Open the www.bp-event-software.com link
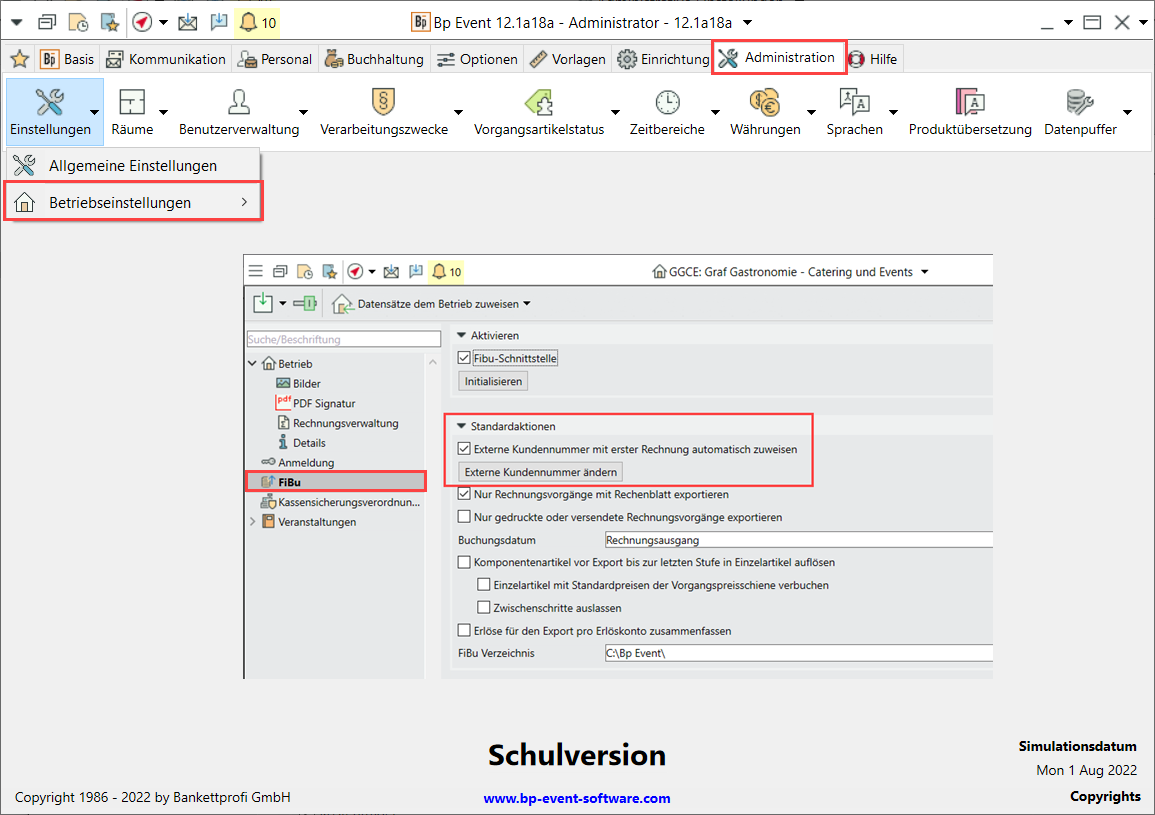The image size is (1155, 815). click(577, 798)
